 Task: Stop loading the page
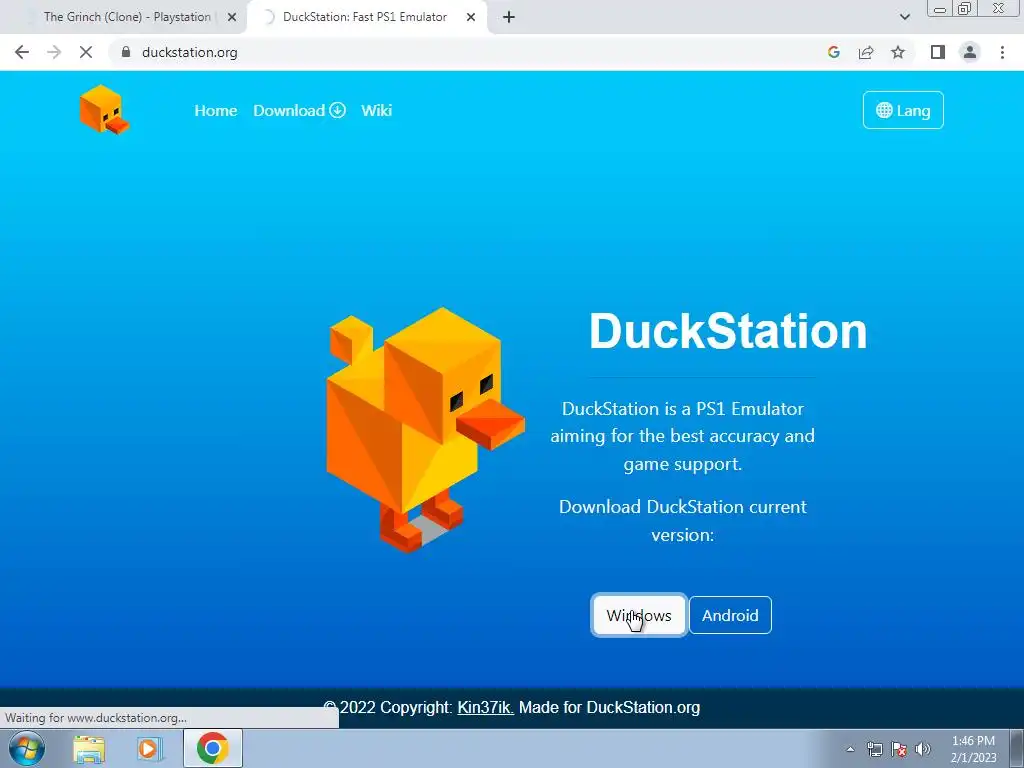pos(86,52)
